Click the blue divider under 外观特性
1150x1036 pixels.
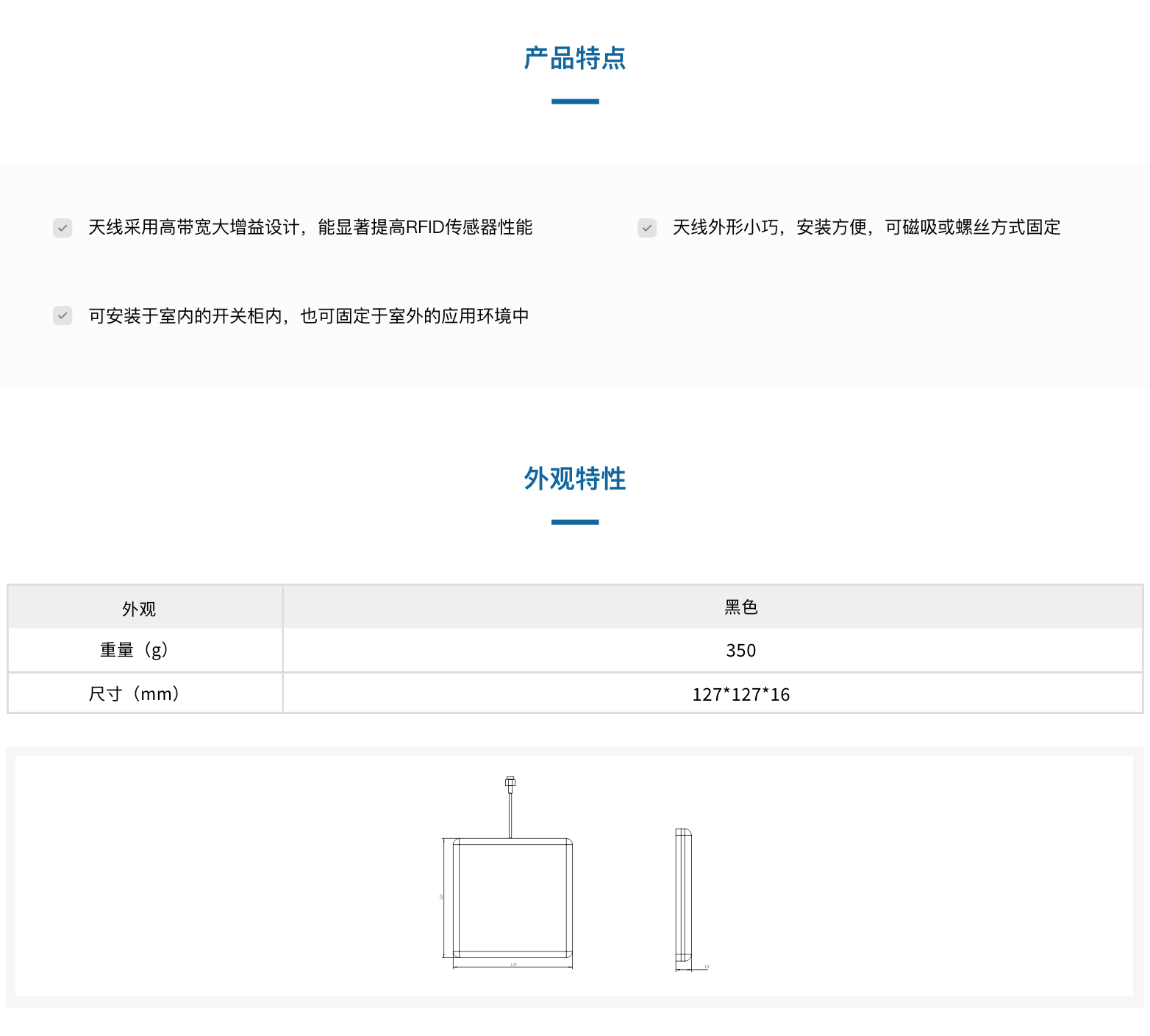(574, 520)
